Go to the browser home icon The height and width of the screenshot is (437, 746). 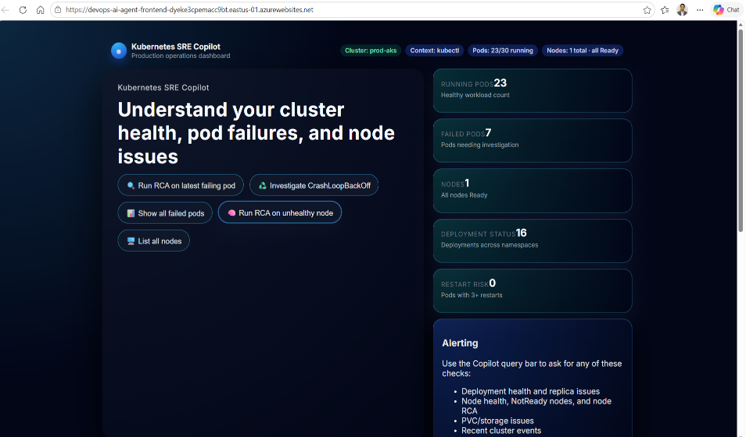click(40, 10)
